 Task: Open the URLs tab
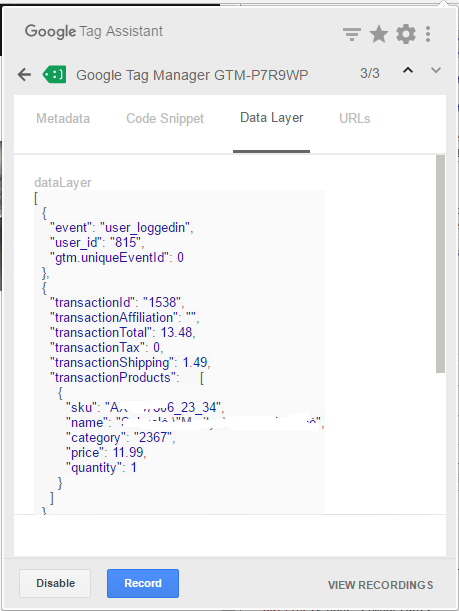pos(355,118)
